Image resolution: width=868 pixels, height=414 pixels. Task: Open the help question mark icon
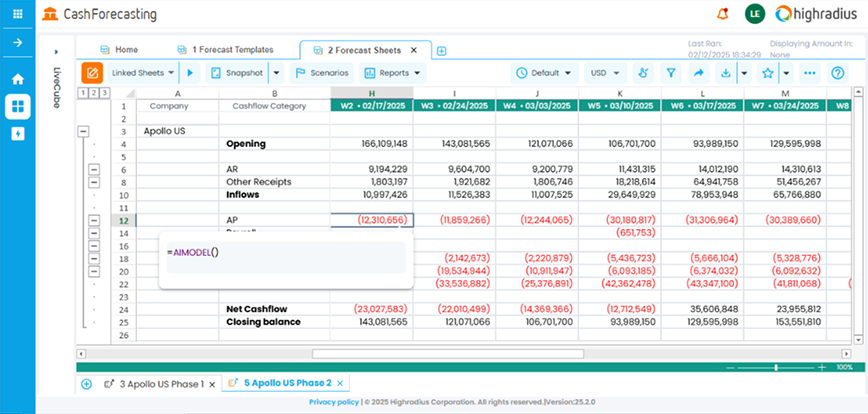point(838,73)
